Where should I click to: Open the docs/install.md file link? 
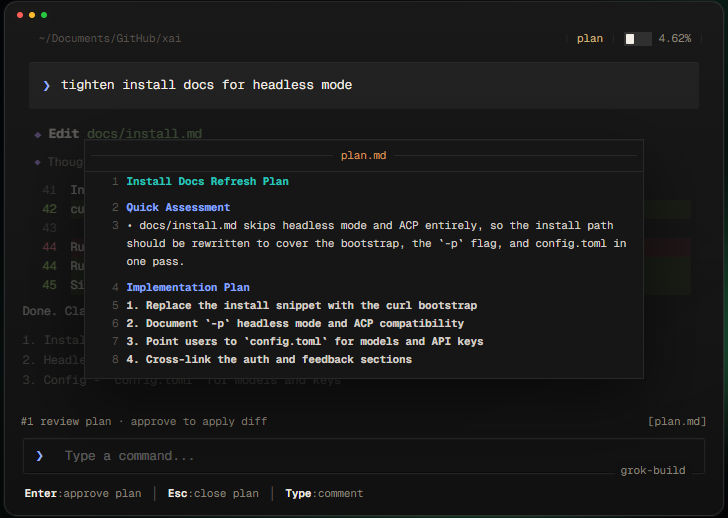(x=144, y=134)
